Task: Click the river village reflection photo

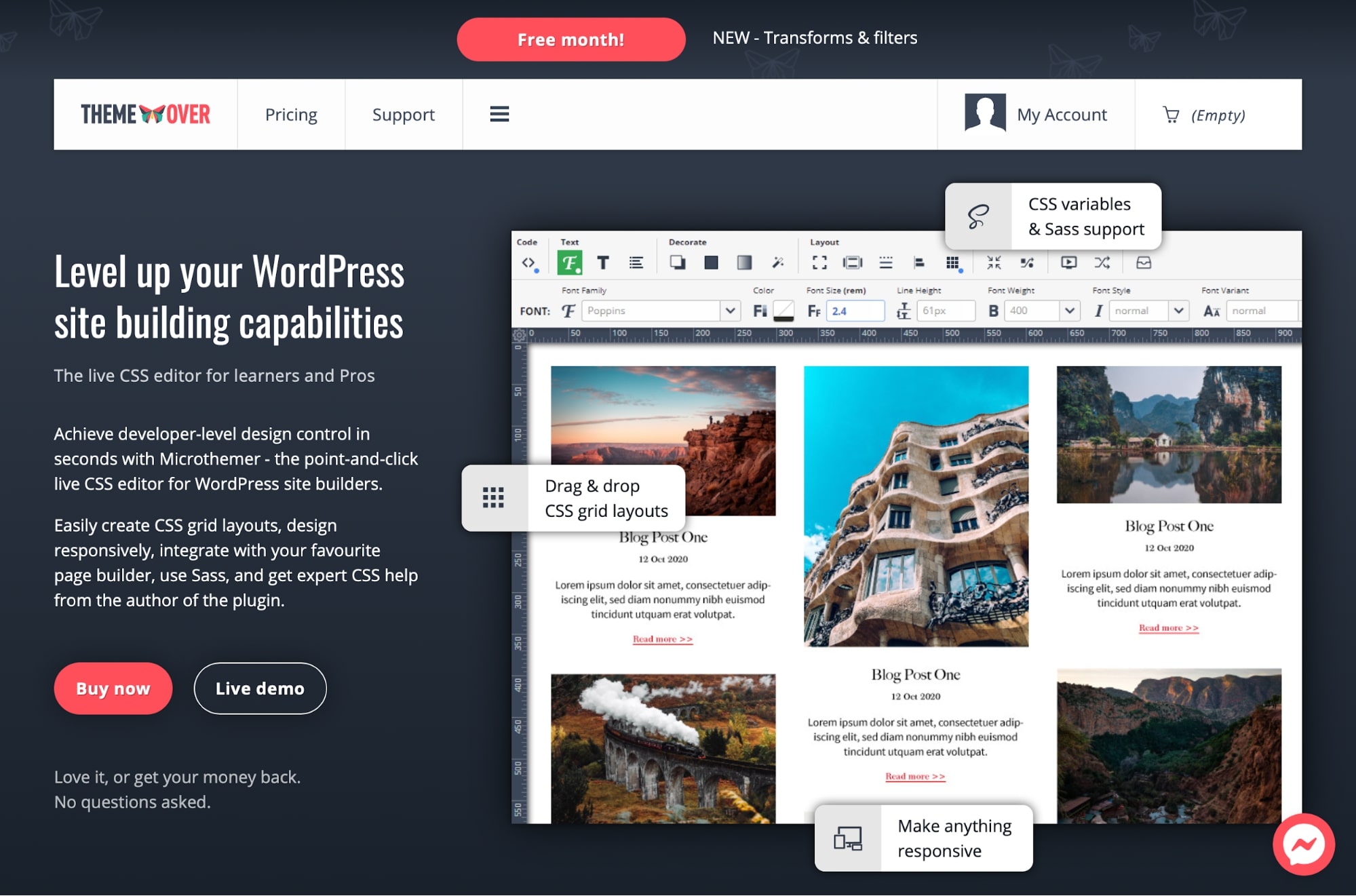Action: (1169, 435)
